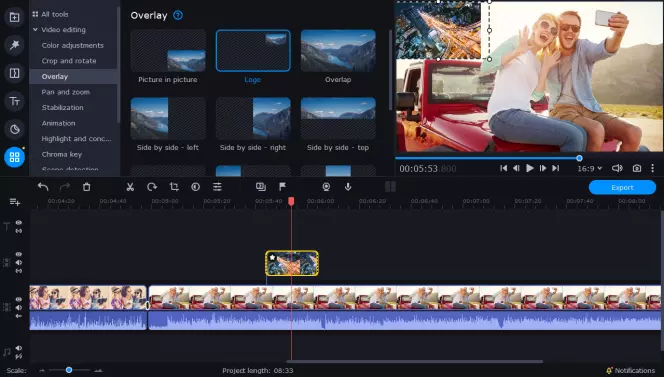Open Notifications in the status bar
The width and height of the screenshot is (664, 377).
(631, 371)
